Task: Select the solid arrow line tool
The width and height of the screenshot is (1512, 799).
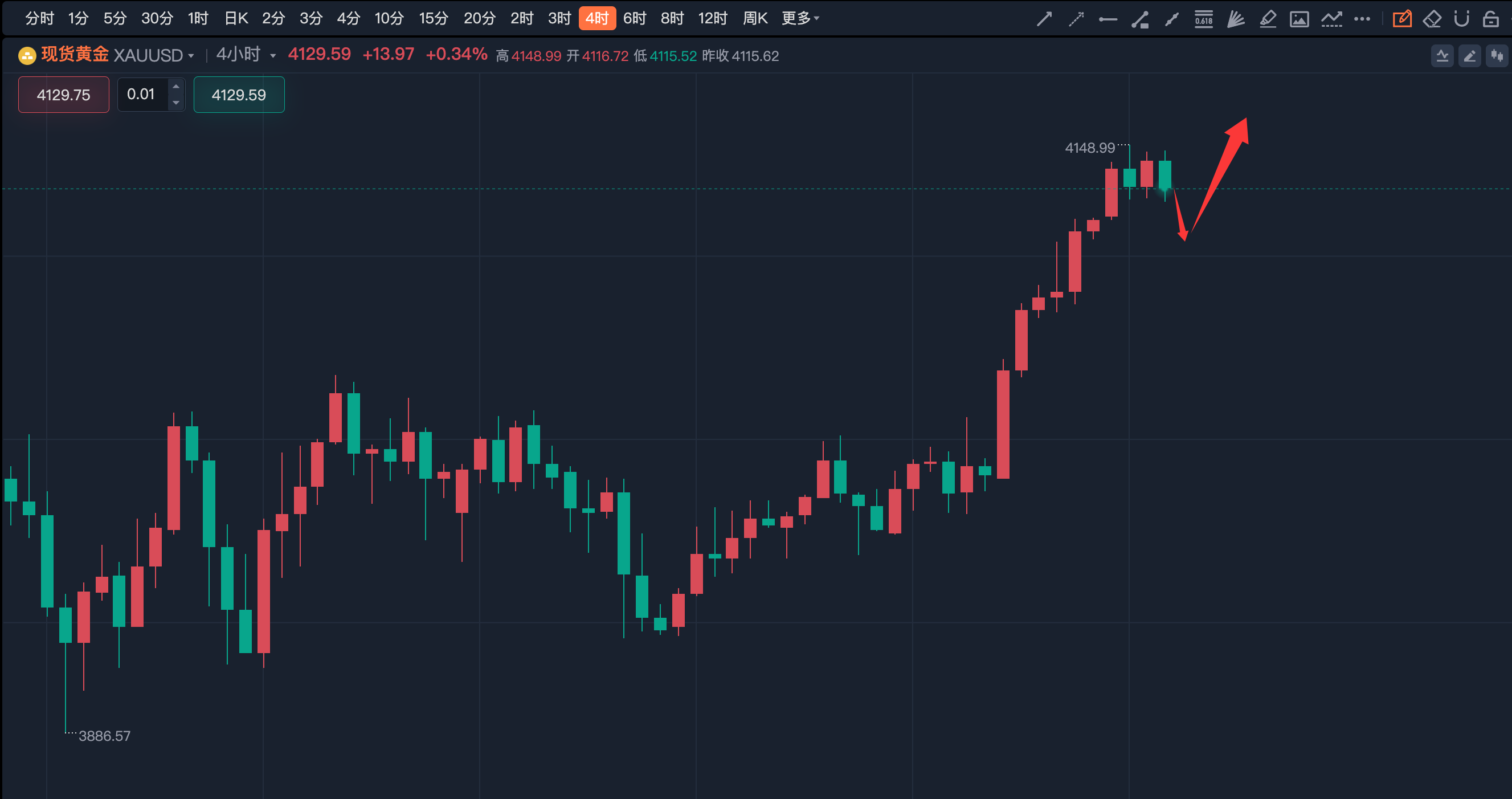Action: [1044, 19]
